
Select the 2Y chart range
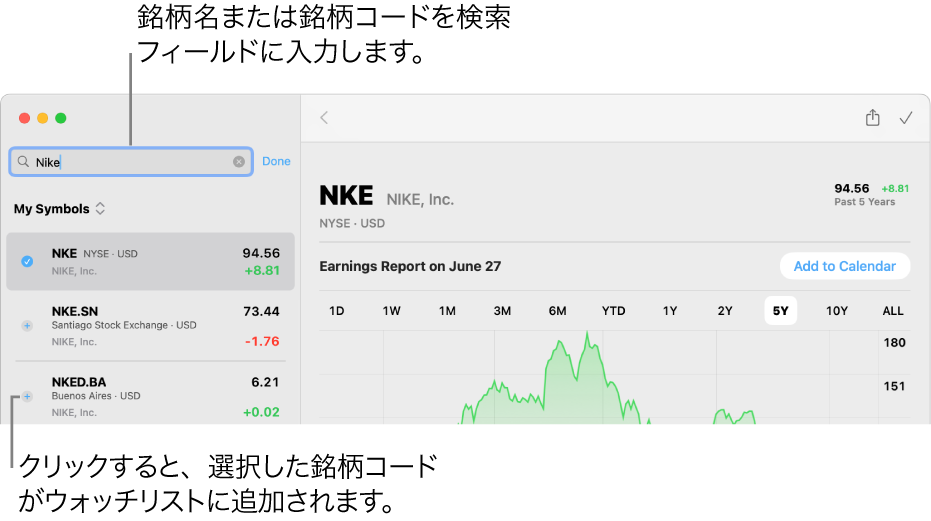pyautogui.click(x=725, y=311)
